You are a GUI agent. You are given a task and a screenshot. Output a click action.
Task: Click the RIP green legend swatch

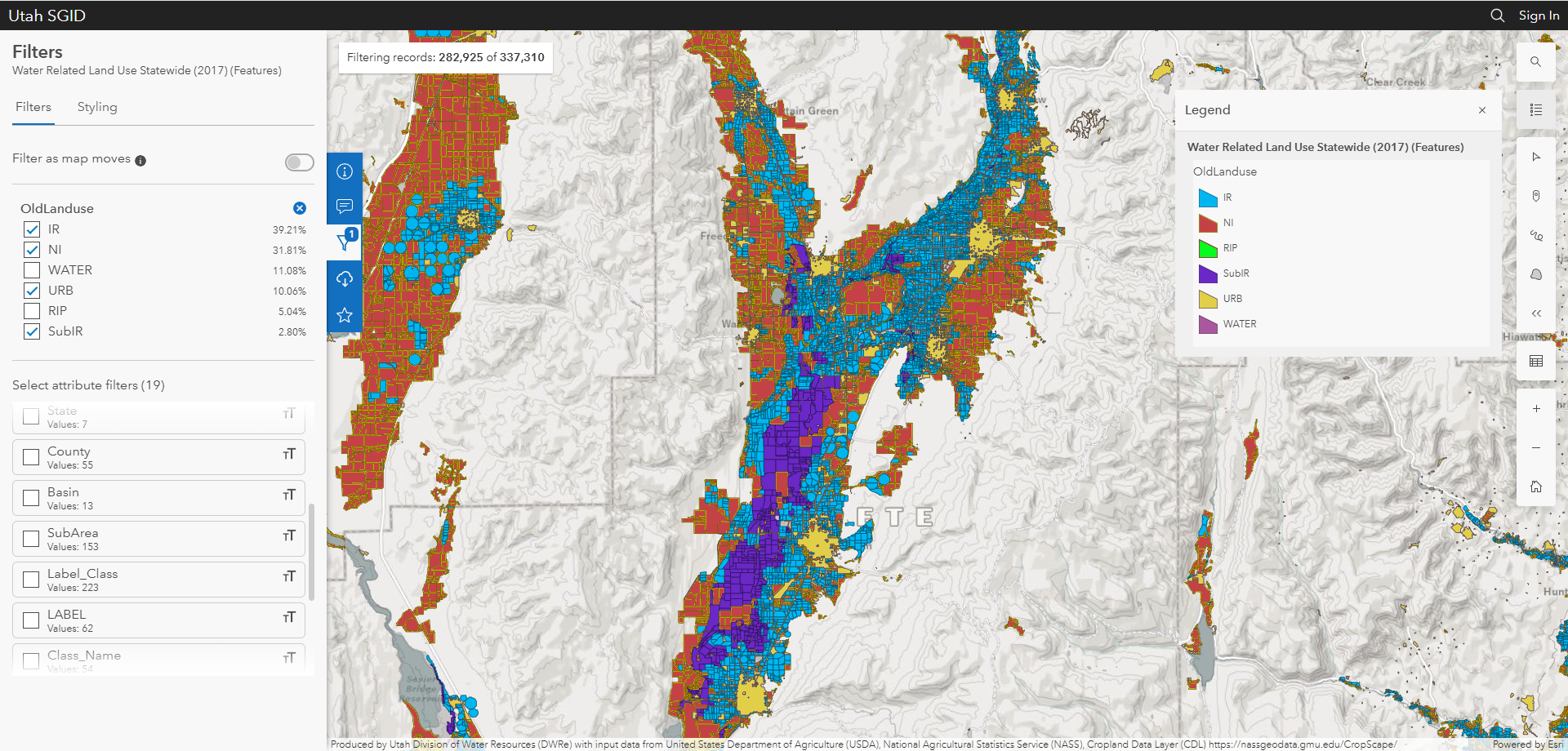point(1208,248)
